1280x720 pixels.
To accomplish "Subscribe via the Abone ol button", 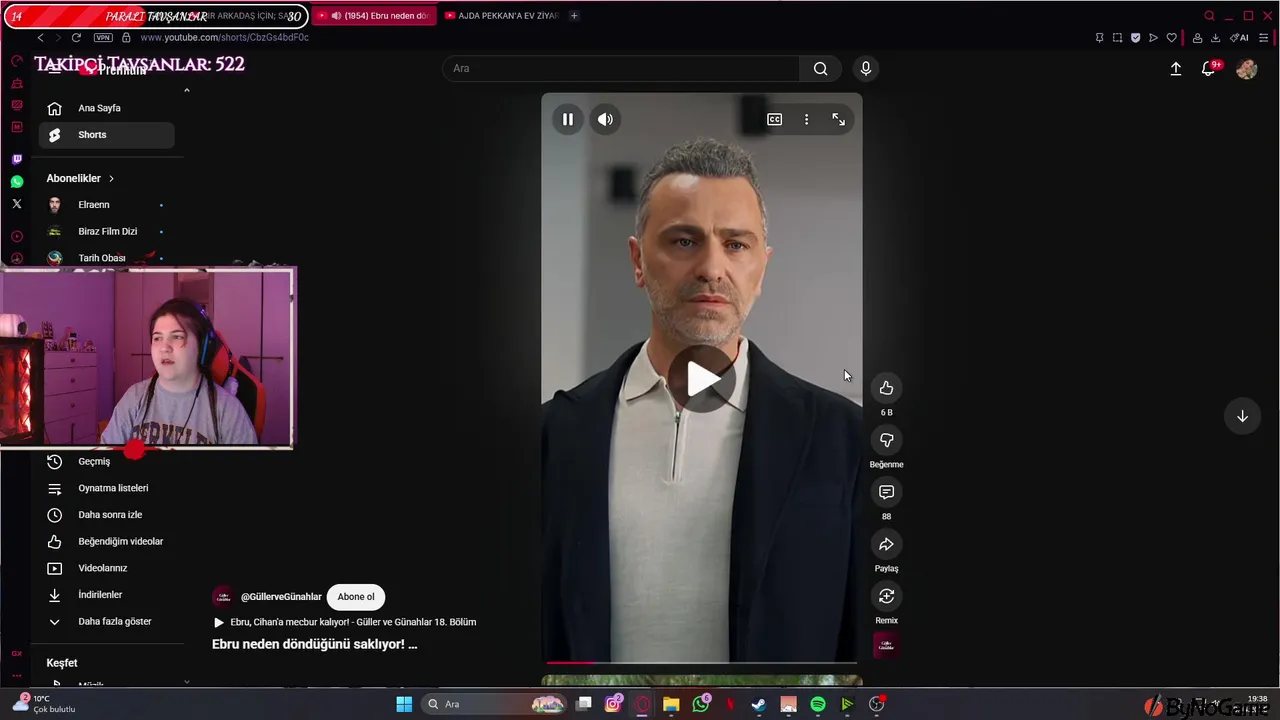I will pos(356,597).
